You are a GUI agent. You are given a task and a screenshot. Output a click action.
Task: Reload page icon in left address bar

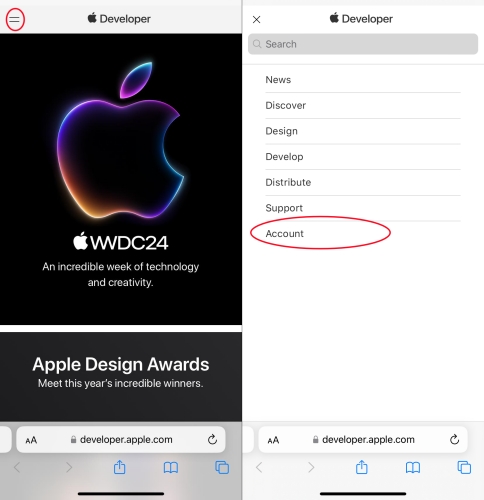(212, 440)
